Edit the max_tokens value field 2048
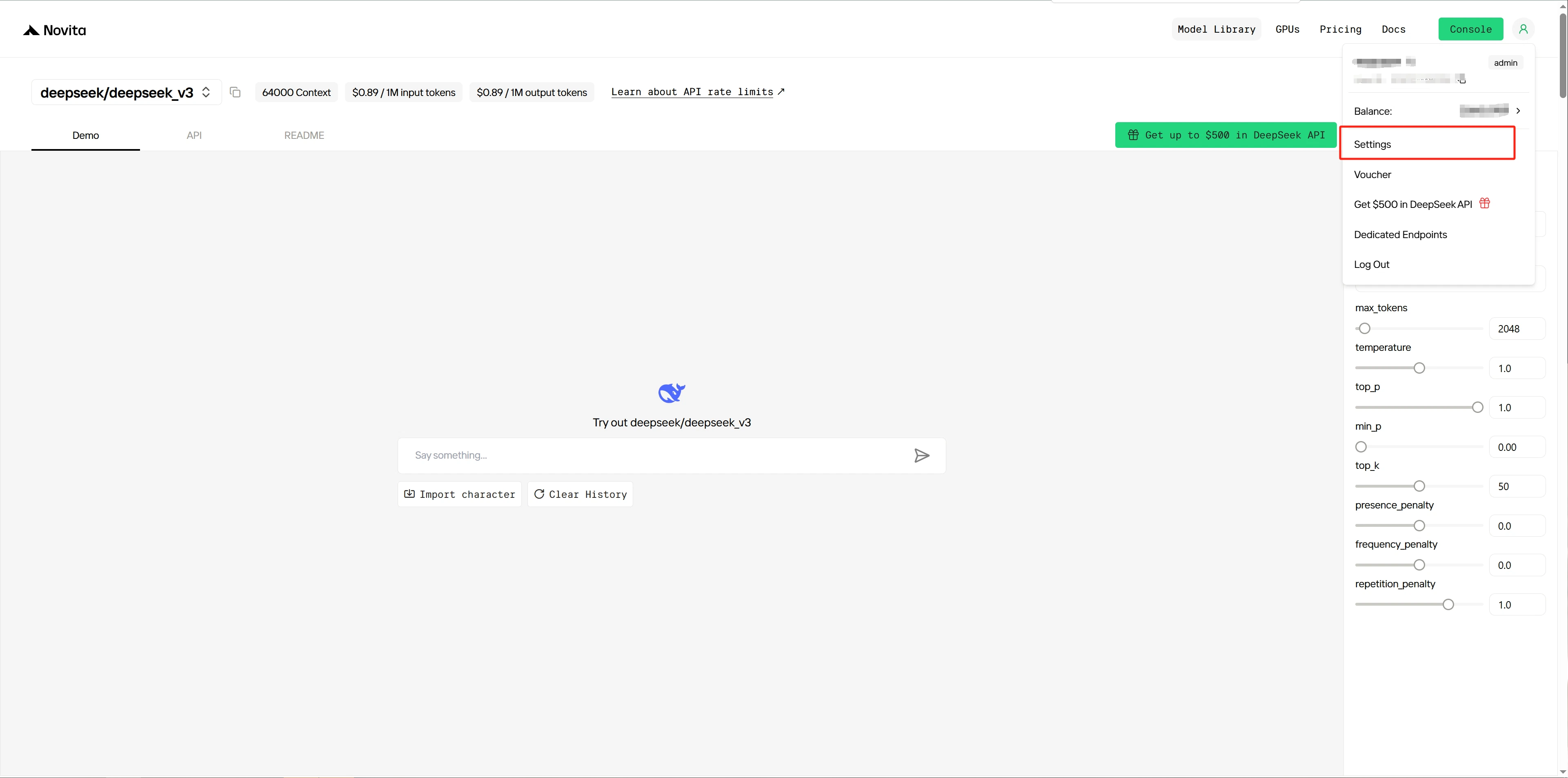Viewport: 1568px width, 778px height. pyautogui.click(x=1517, y=329)
